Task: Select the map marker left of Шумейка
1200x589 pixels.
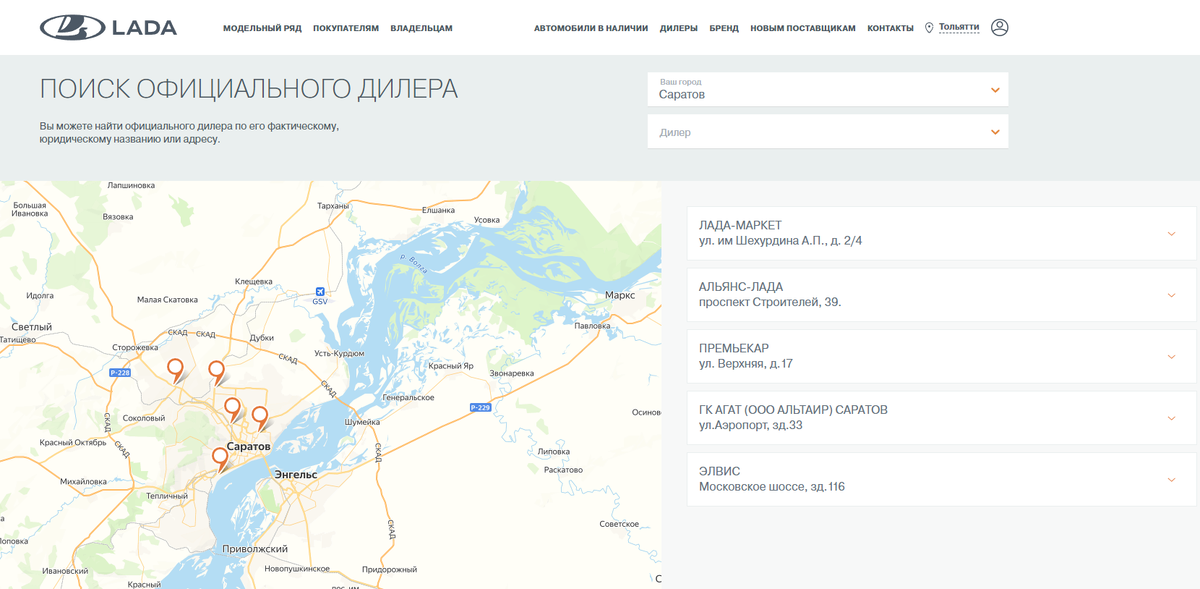Action: point(259,417)
